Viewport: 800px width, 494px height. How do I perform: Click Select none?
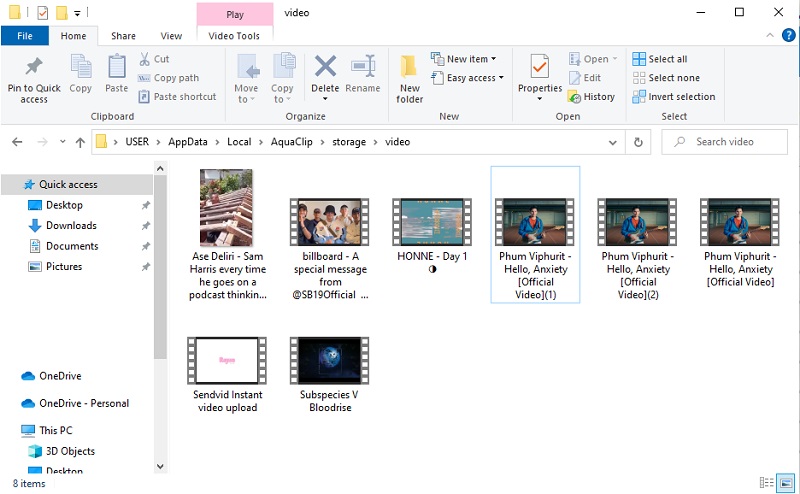click(x=666, y=78)
